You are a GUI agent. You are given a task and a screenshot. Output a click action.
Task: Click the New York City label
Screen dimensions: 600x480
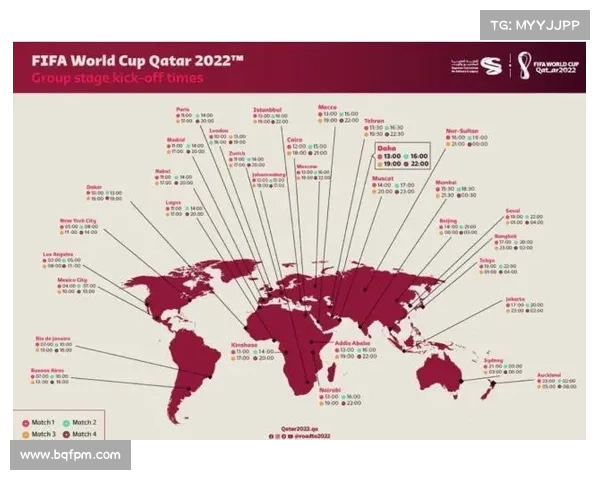coord(78,221)
